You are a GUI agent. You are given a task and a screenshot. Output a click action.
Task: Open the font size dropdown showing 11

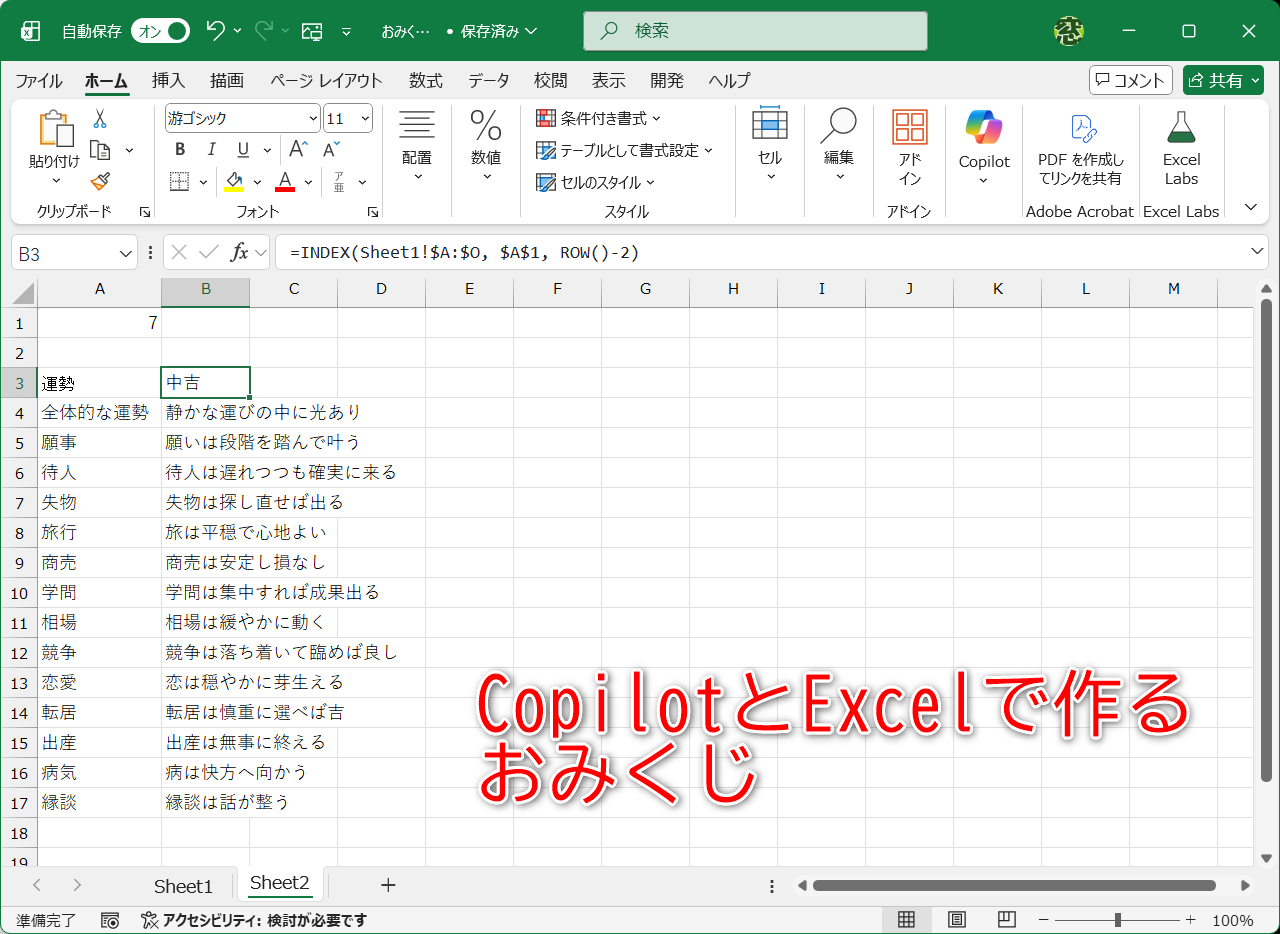[x=363, y=119]
